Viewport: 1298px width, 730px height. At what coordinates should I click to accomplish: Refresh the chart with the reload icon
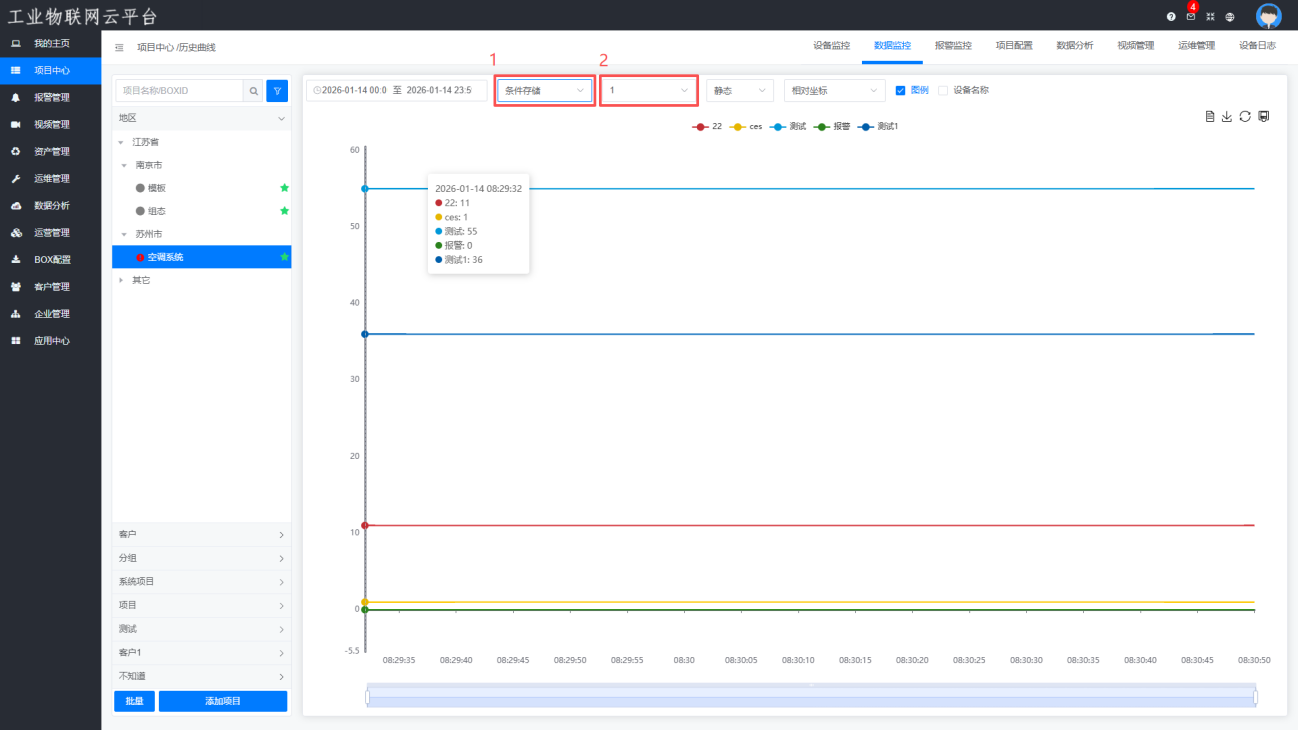(x=1245, y=116)
